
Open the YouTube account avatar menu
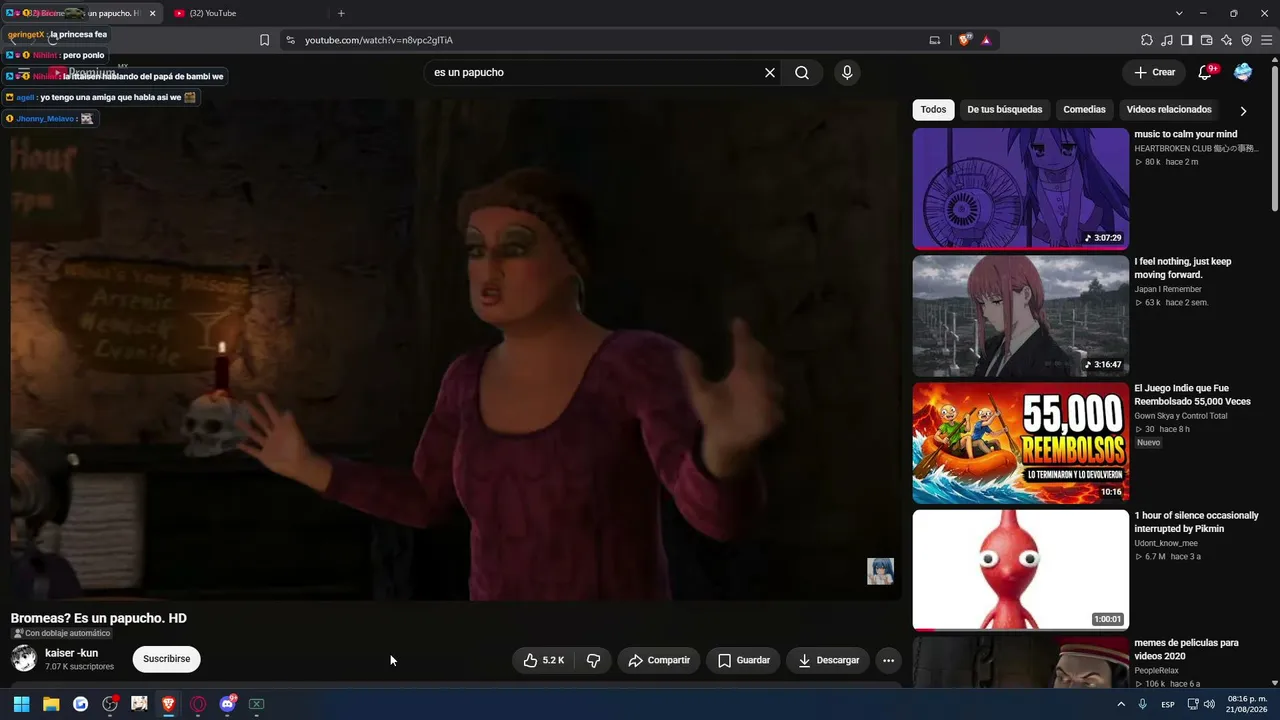pos(1243,73)
